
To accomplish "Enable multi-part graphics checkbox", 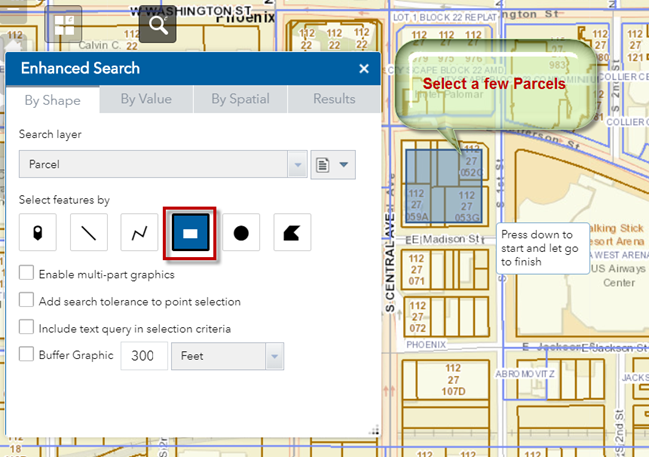I will 26,273.
